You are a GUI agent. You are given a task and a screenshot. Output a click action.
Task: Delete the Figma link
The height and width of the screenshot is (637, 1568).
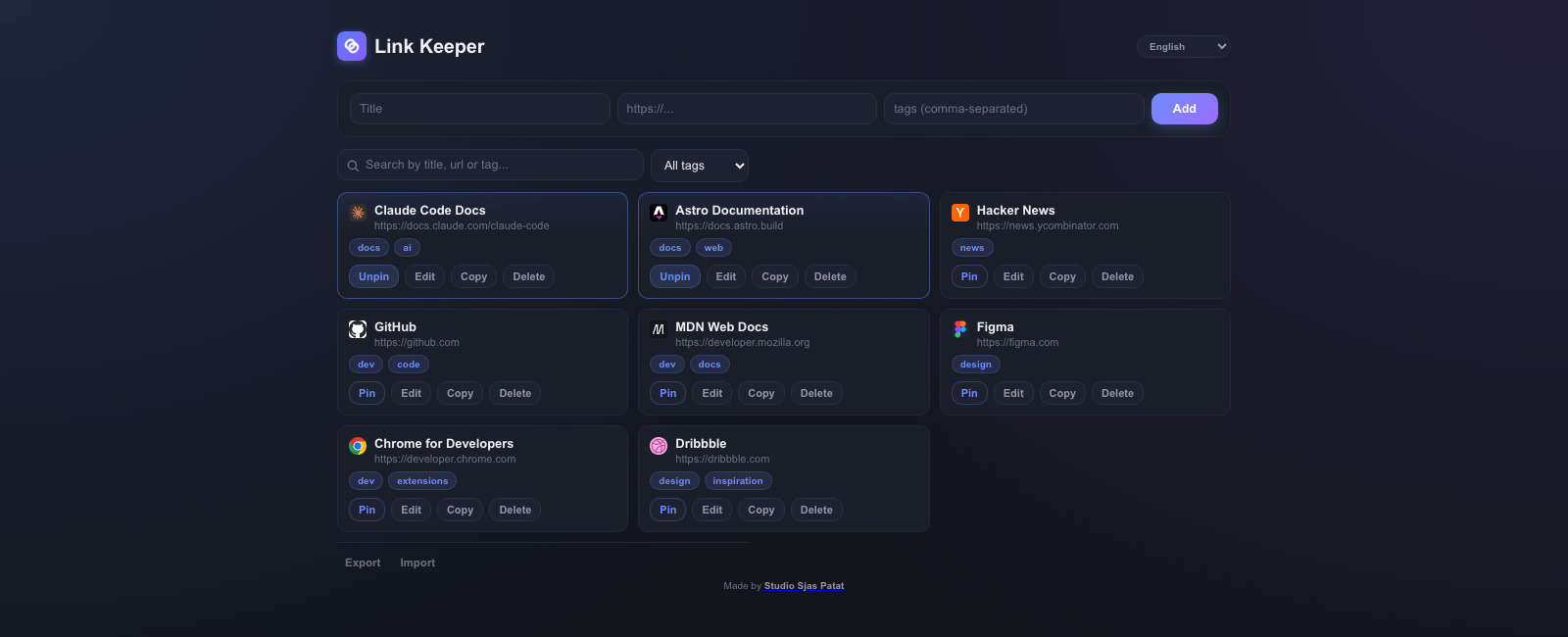[x=1117, y=393]
